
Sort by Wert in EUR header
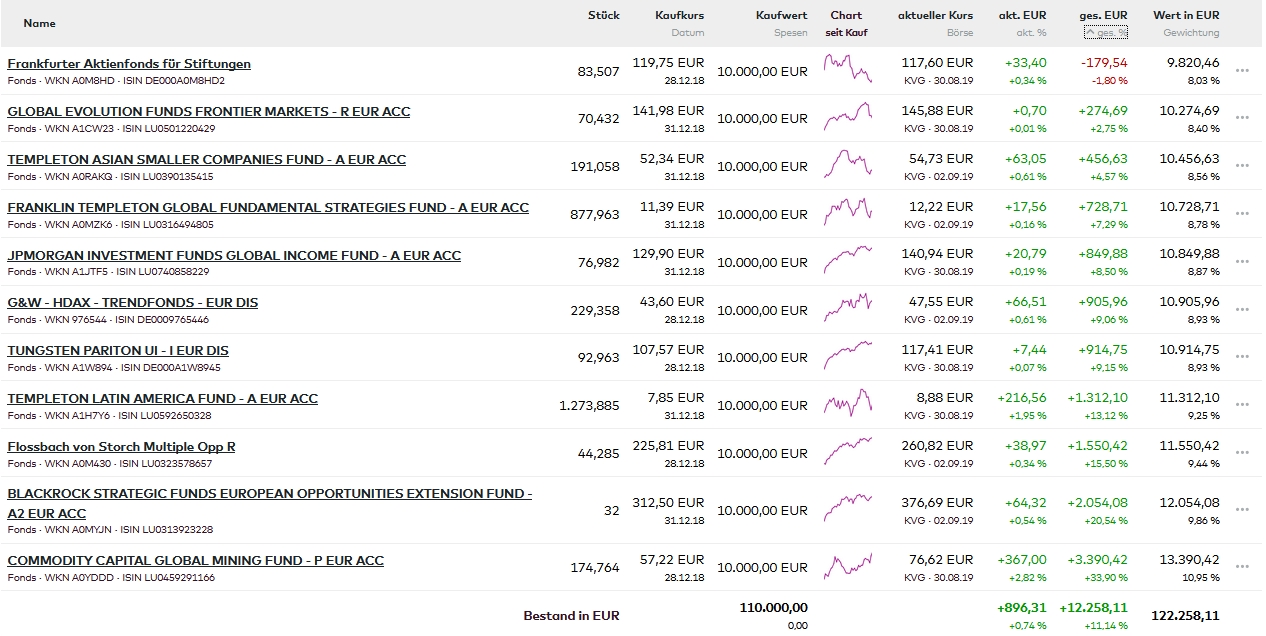tap(1186, 15)
